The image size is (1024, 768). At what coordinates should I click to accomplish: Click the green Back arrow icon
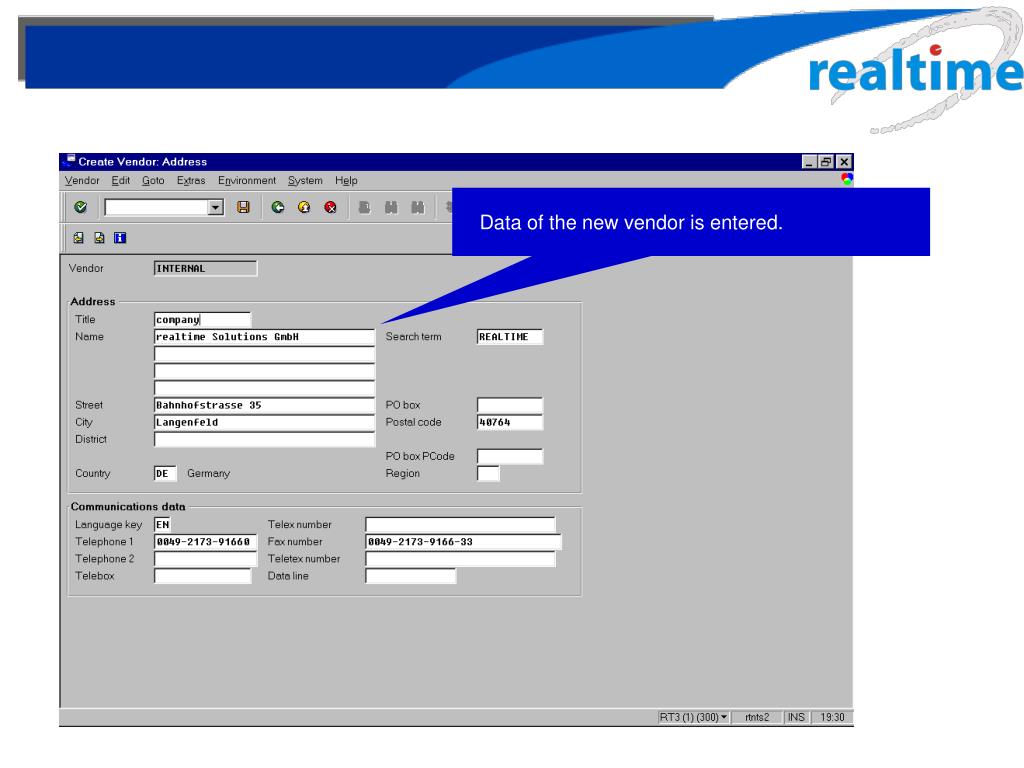tap(278, 208)
